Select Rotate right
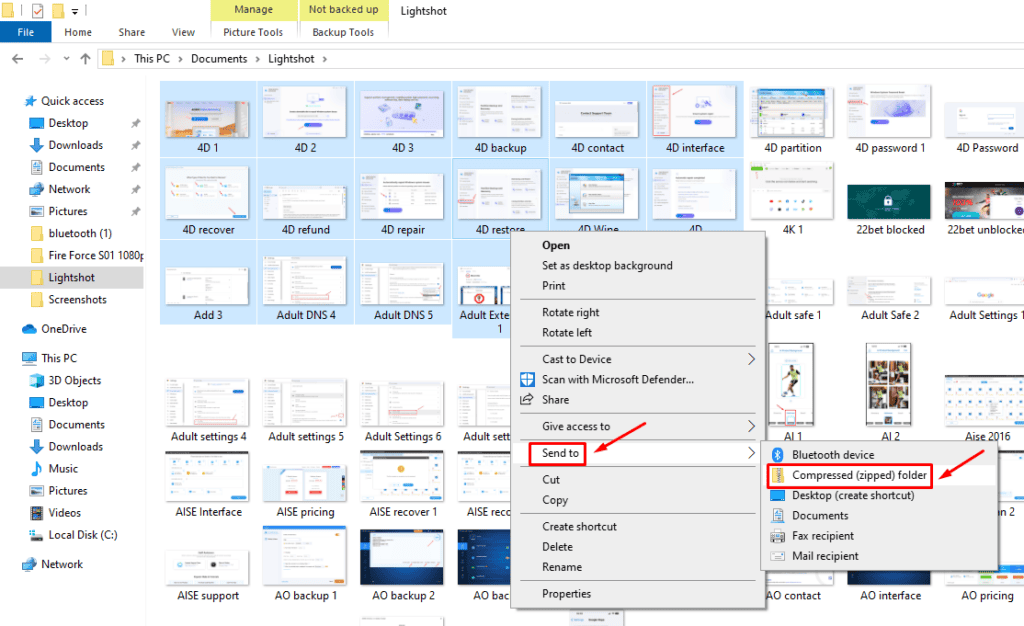 coord(570,313)
